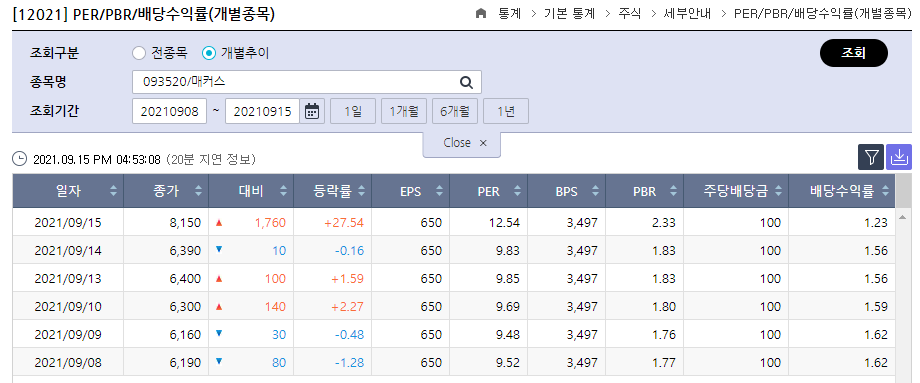Click the table vertical scrollbar up arrow

click(x=902, y=218)
